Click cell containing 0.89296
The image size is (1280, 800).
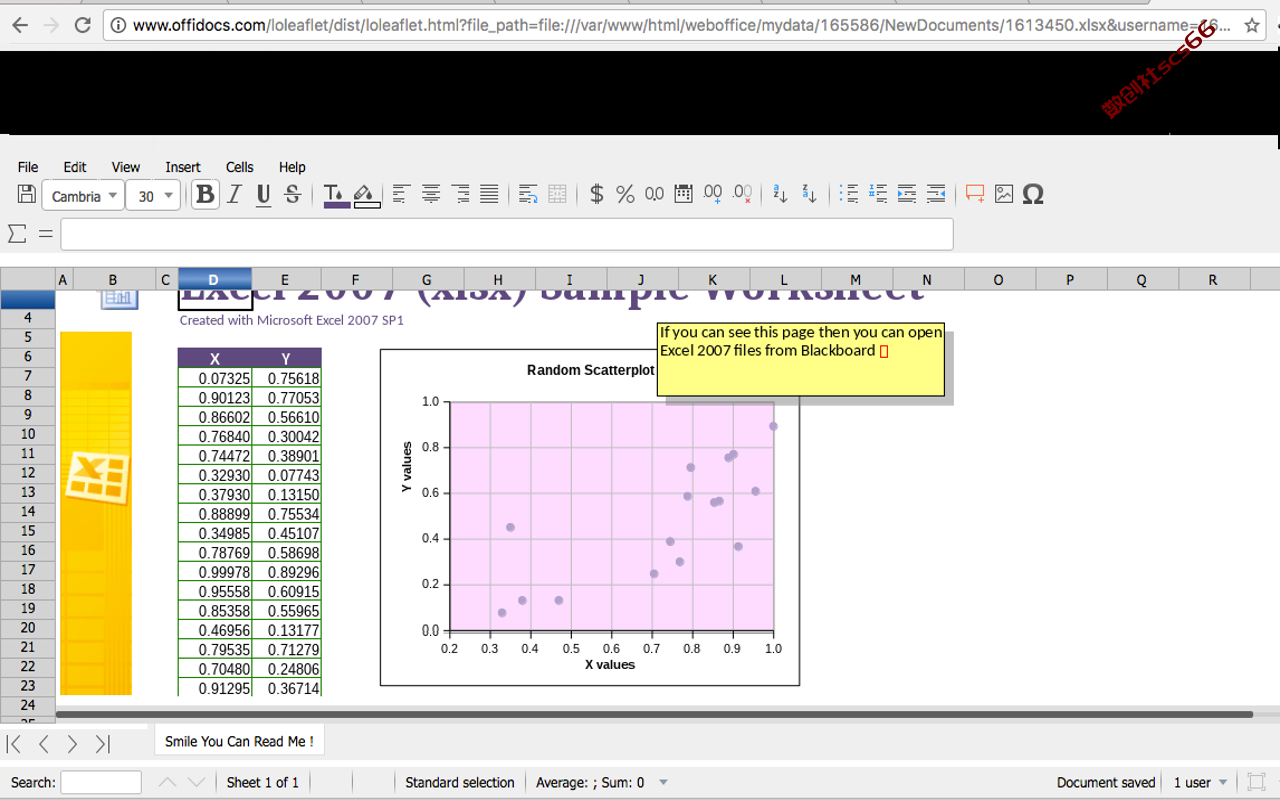[x=286, y=572]
